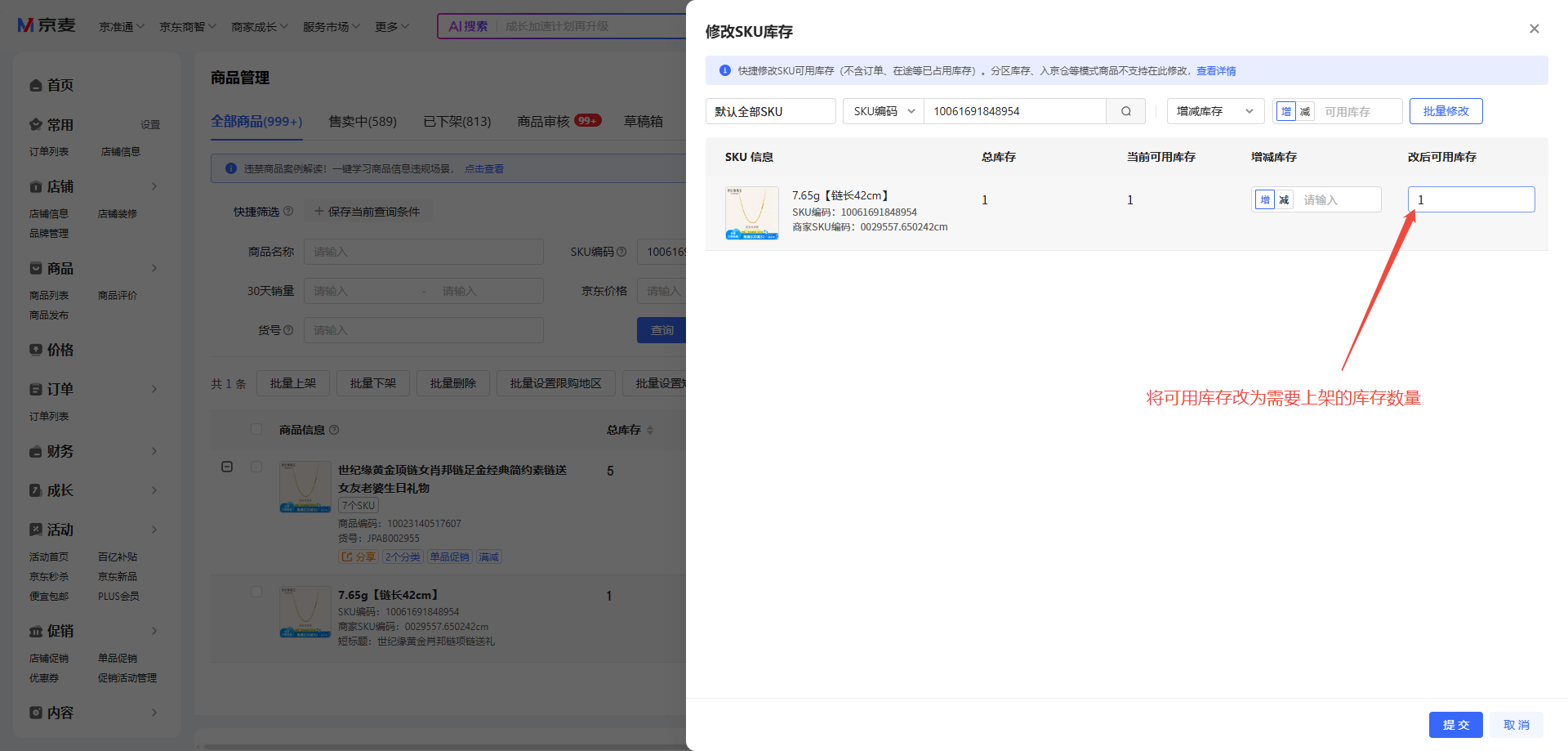The height and width of the screenshot is (751, 1568).
Task: Click the 店铺 shop icon in sidebar
Action: (36, 187)
